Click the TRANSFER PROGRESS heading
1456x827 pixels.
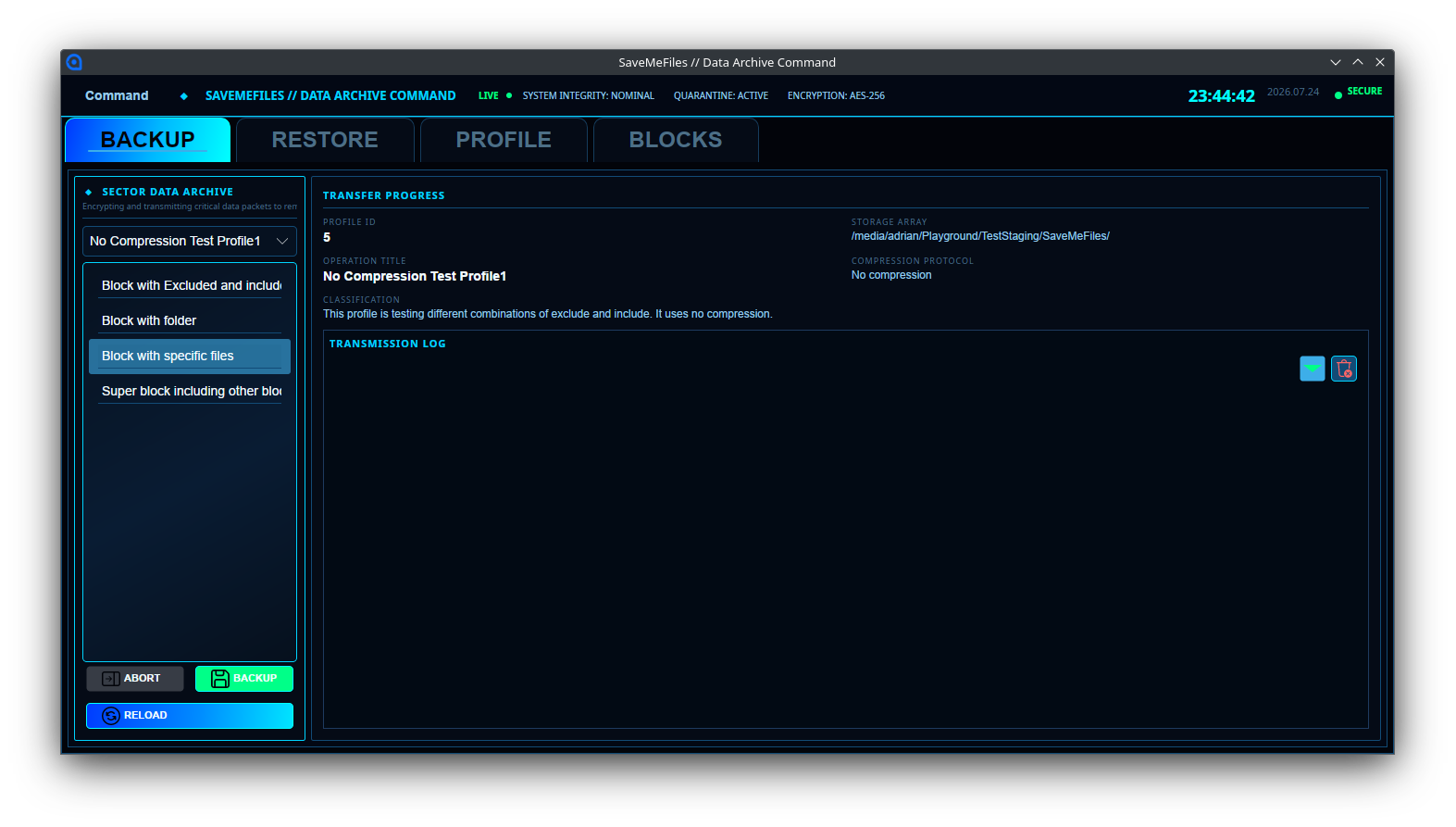pos(384,195)
